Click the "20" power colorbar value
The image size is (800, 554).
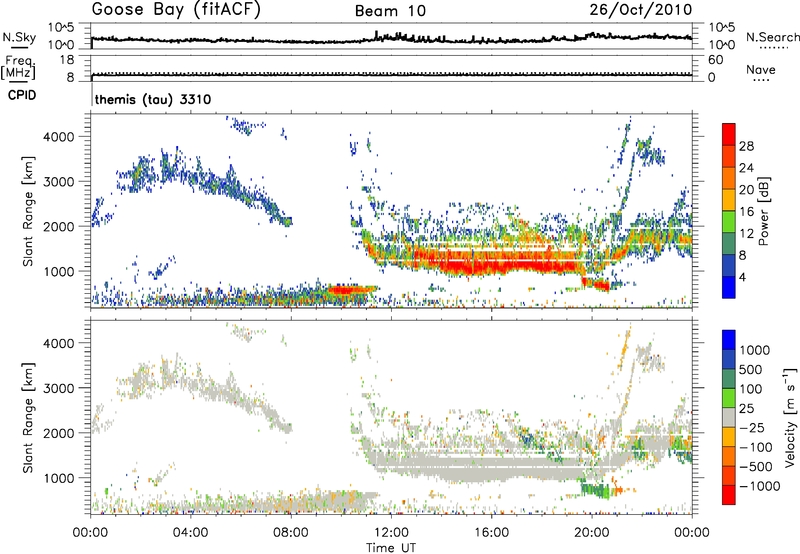tap(746, 190)
